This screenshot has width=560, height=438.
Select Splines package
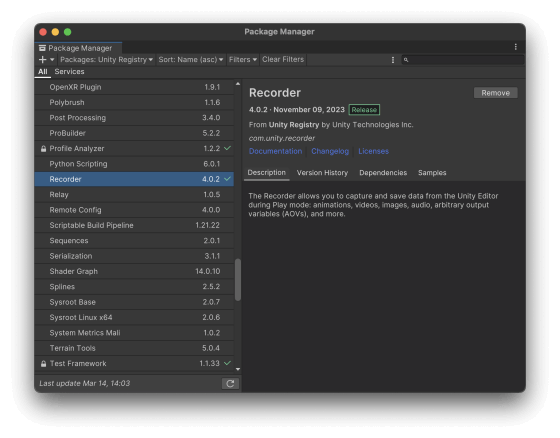pyautogui.click(x=134, y=287)
